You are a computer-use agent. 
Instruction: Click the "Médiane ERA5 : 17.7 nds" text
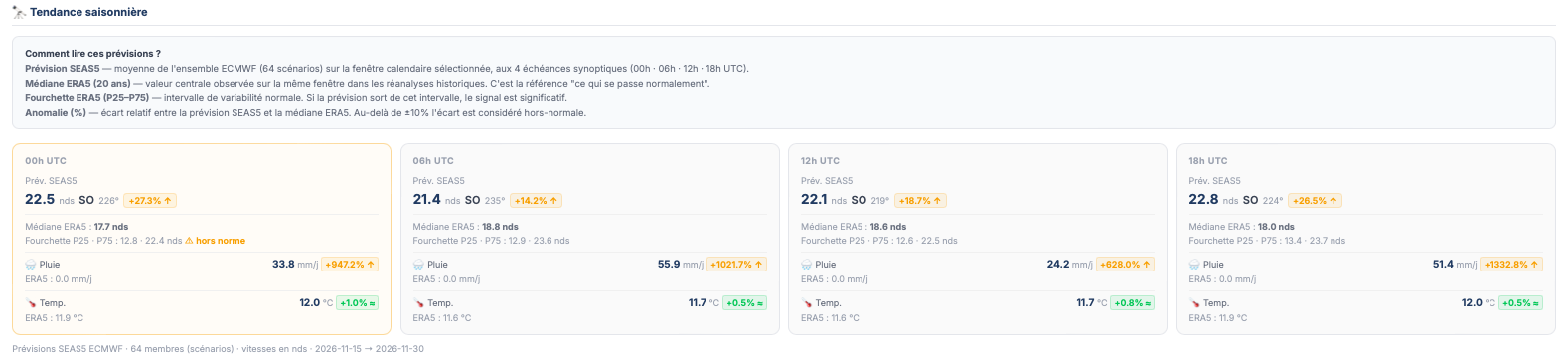tap(77, 227)
